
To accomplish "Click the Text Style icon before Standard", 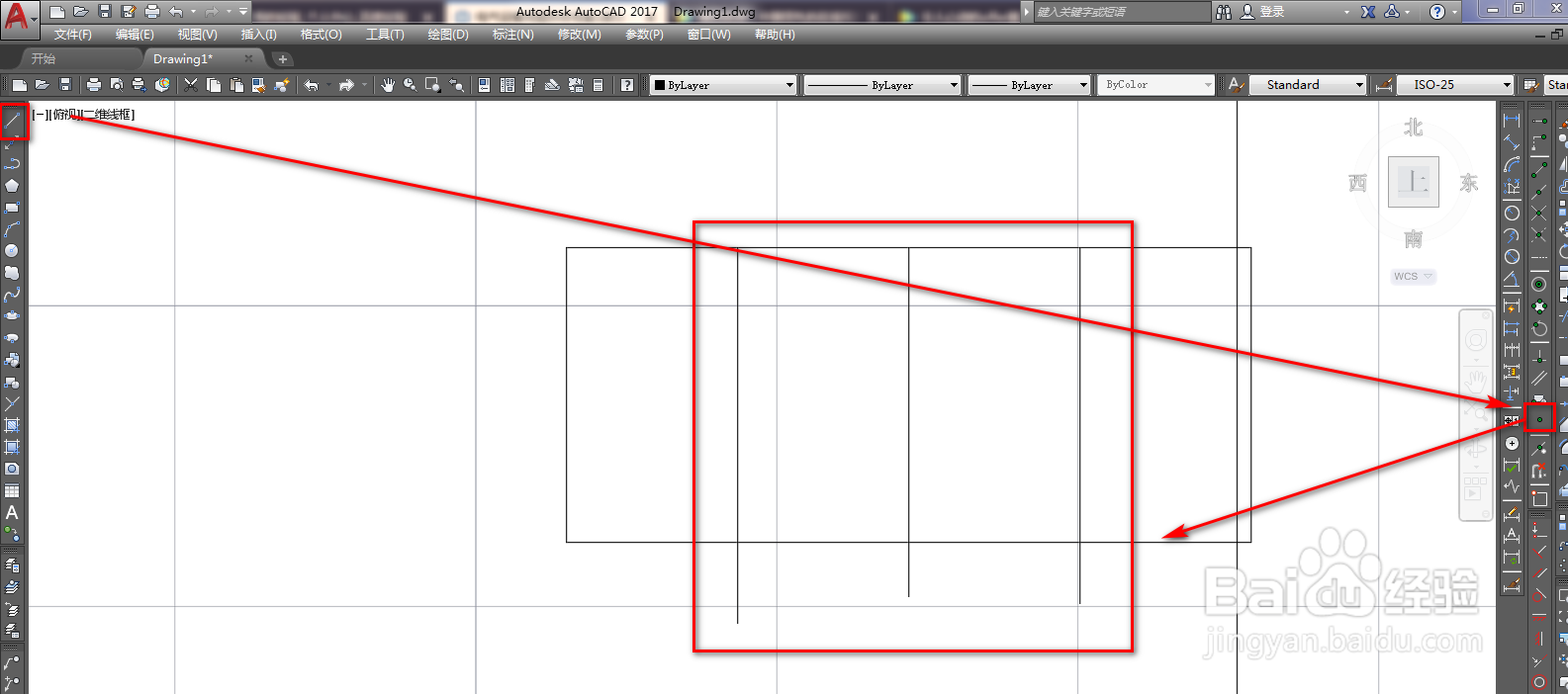I will (1236, 85).
